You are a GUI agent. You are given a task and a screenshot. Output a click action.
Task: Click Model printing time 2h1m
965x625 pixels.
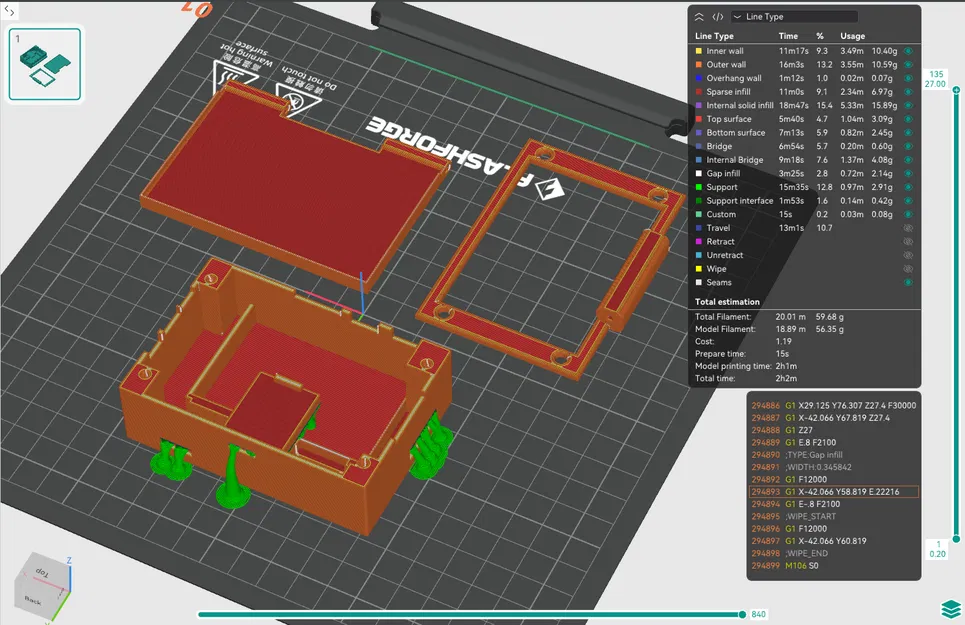click(786, 366)
